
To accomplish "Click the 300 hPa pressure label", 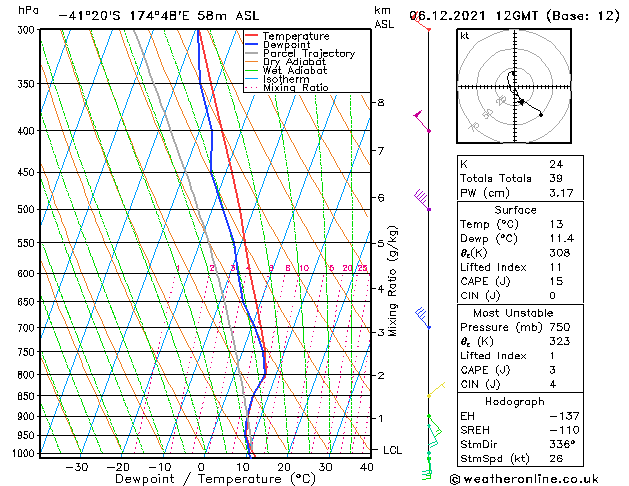I will [x=28, y=30].
